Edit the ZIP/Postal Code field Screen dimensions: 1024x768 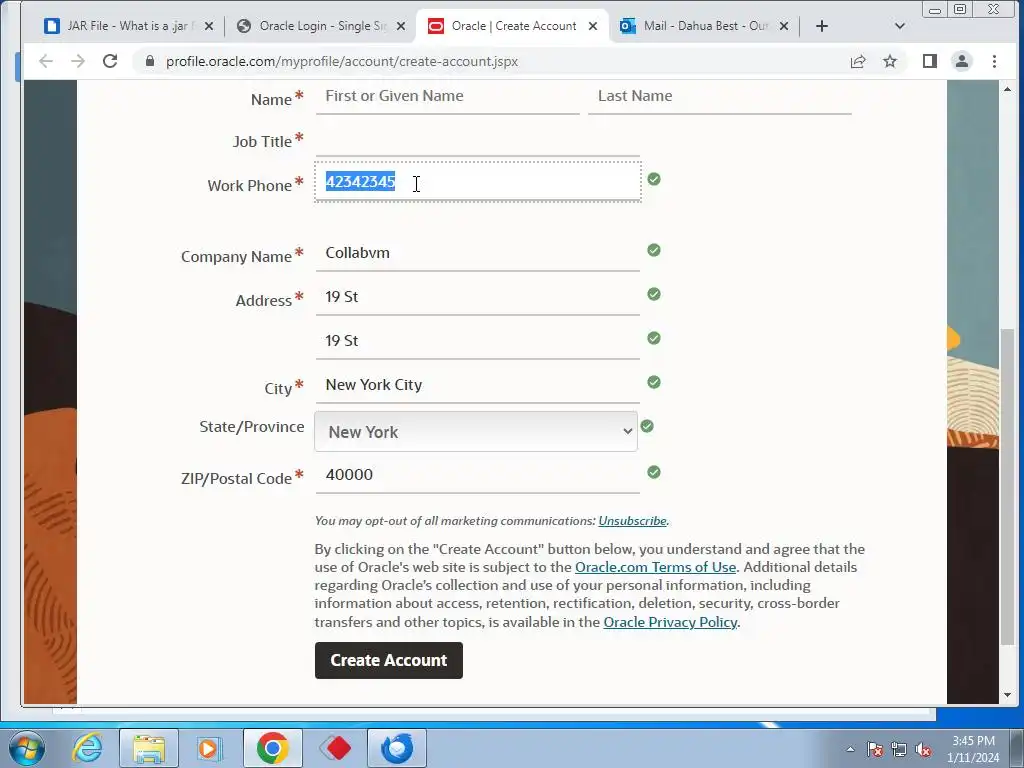coord(477,475)
